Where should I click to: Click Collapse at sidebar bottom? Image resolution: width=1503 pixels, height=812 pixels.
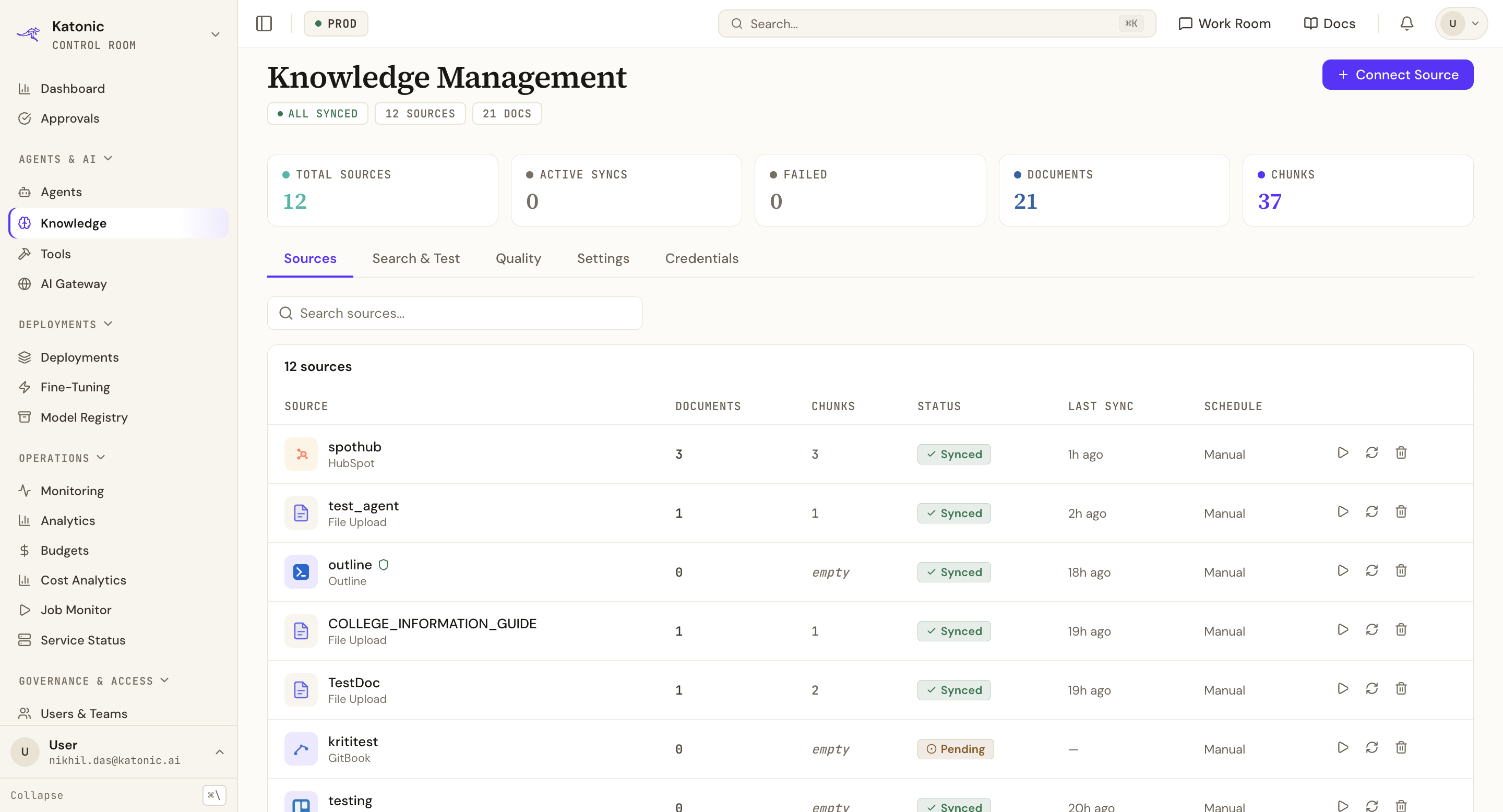click(x=37, y=795)
